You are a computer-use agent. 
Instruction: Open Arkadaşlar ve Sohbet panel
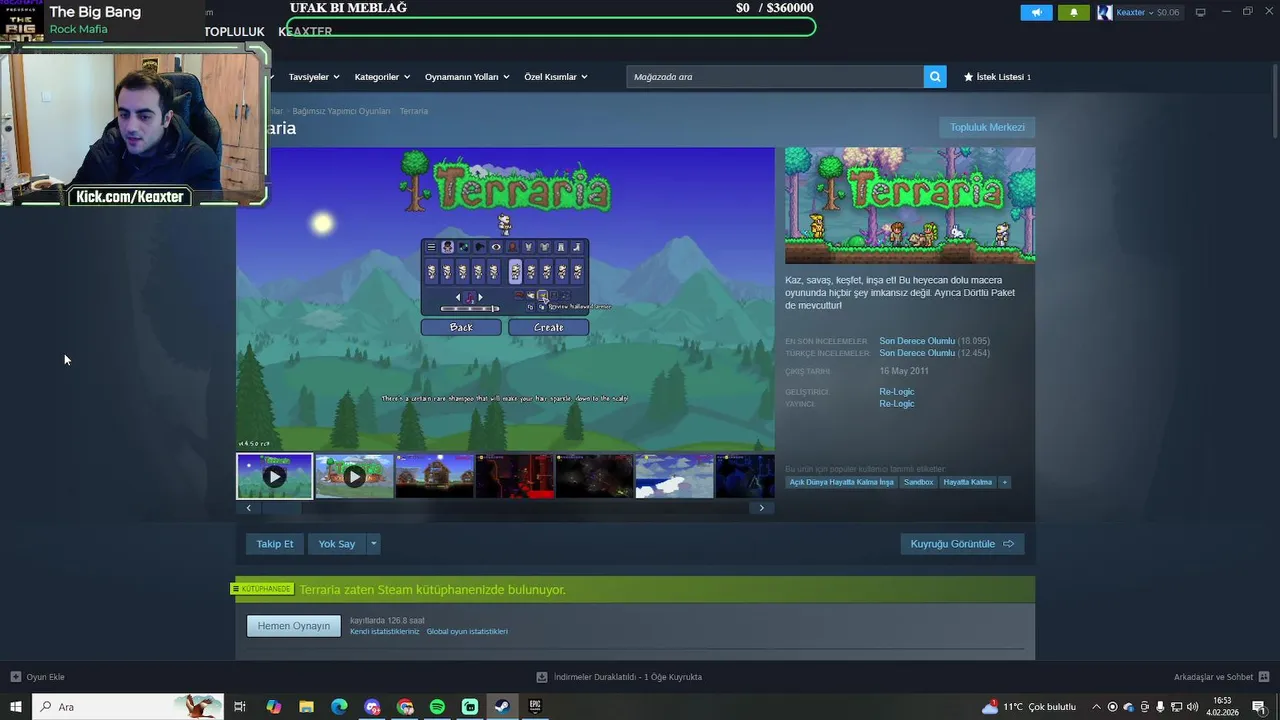1222,677
